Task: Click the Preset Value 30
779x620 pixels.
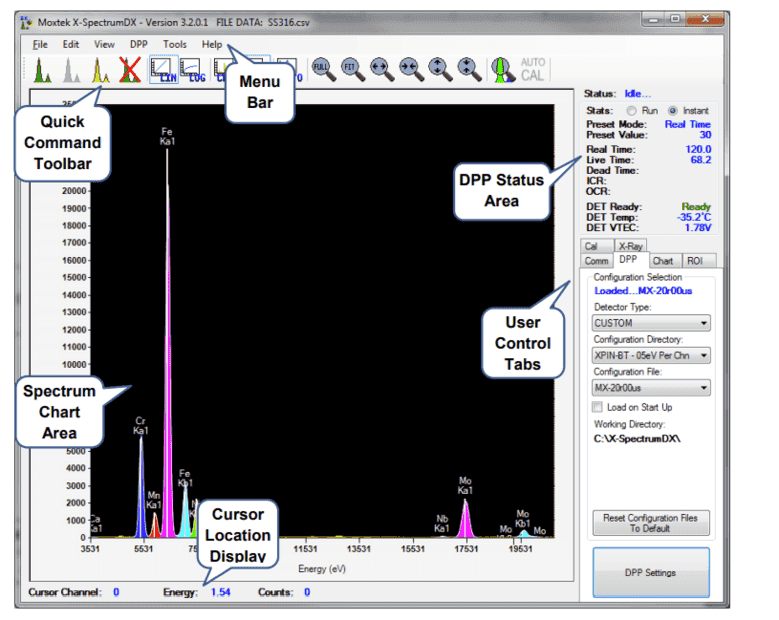Action: 705,135
